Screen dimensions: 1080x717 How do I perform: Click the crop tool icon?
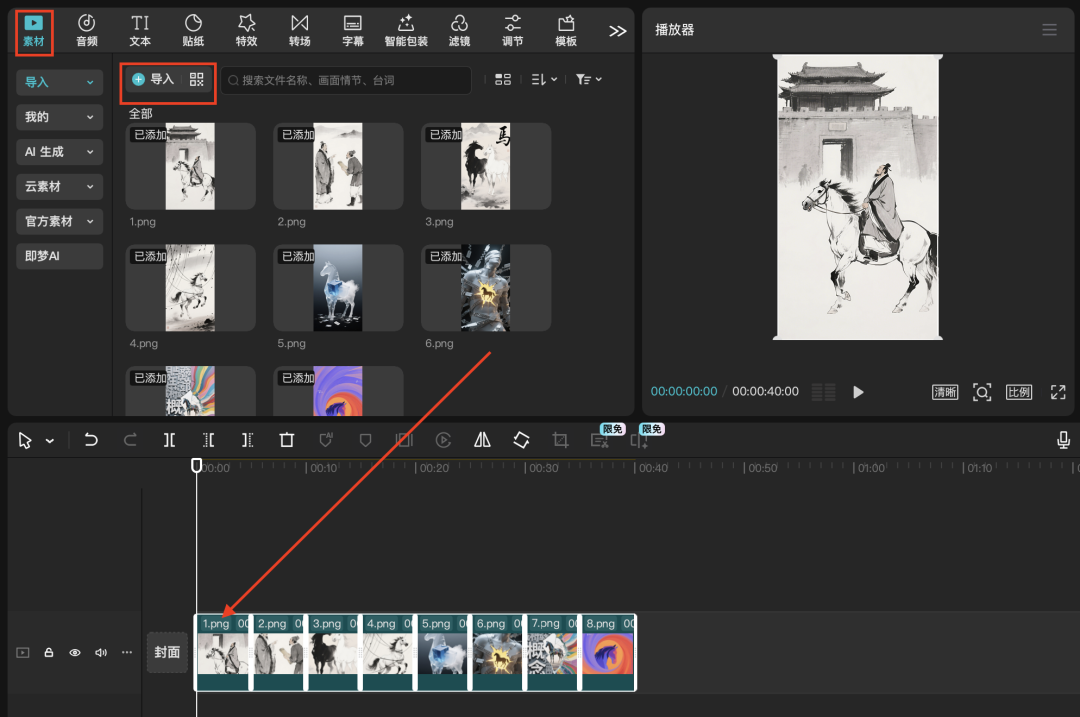pyautogui.click(x=560, y=440)
